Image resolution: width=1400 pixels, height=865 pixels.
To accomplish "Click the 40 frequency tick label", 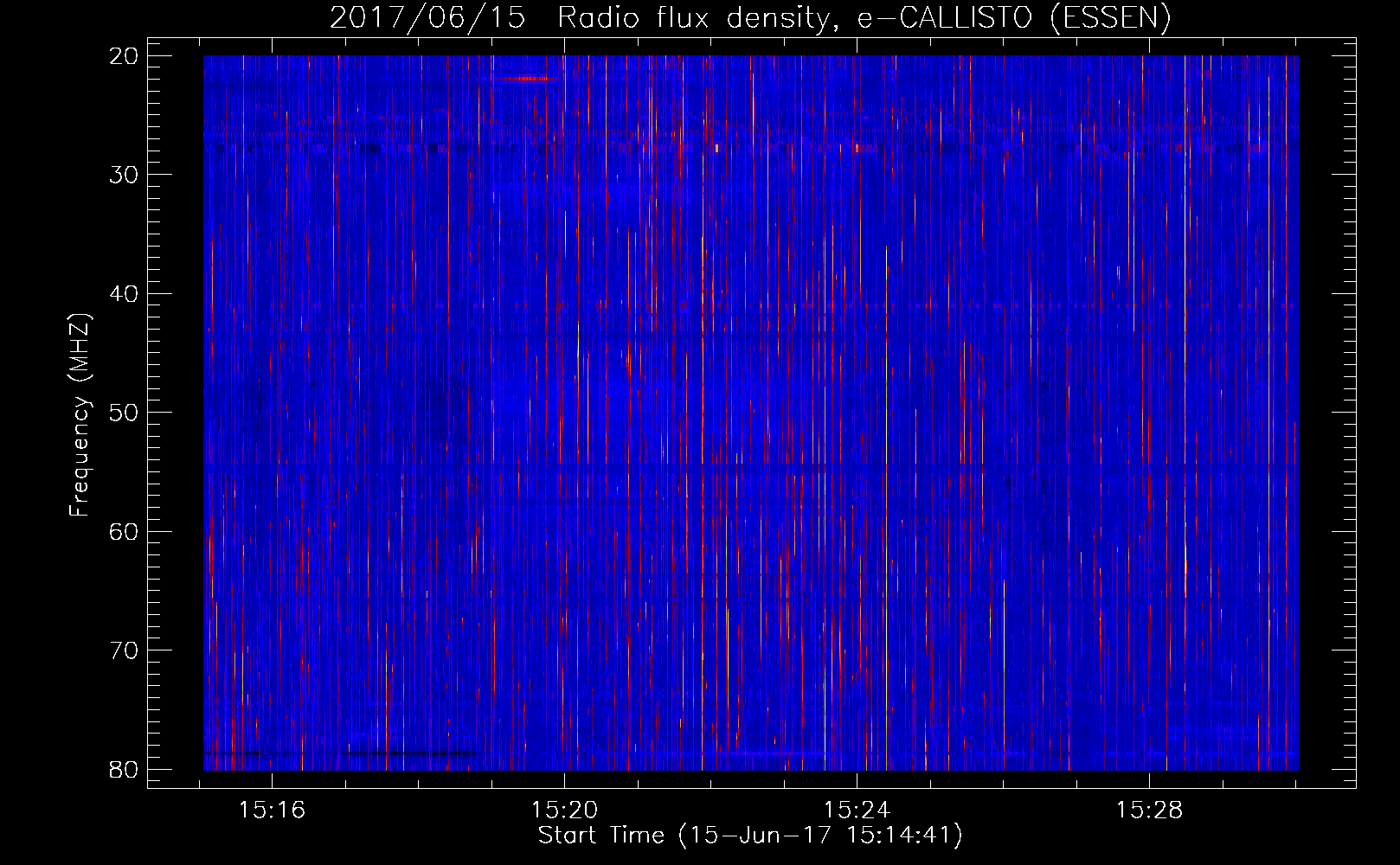I will coord(124,294).
